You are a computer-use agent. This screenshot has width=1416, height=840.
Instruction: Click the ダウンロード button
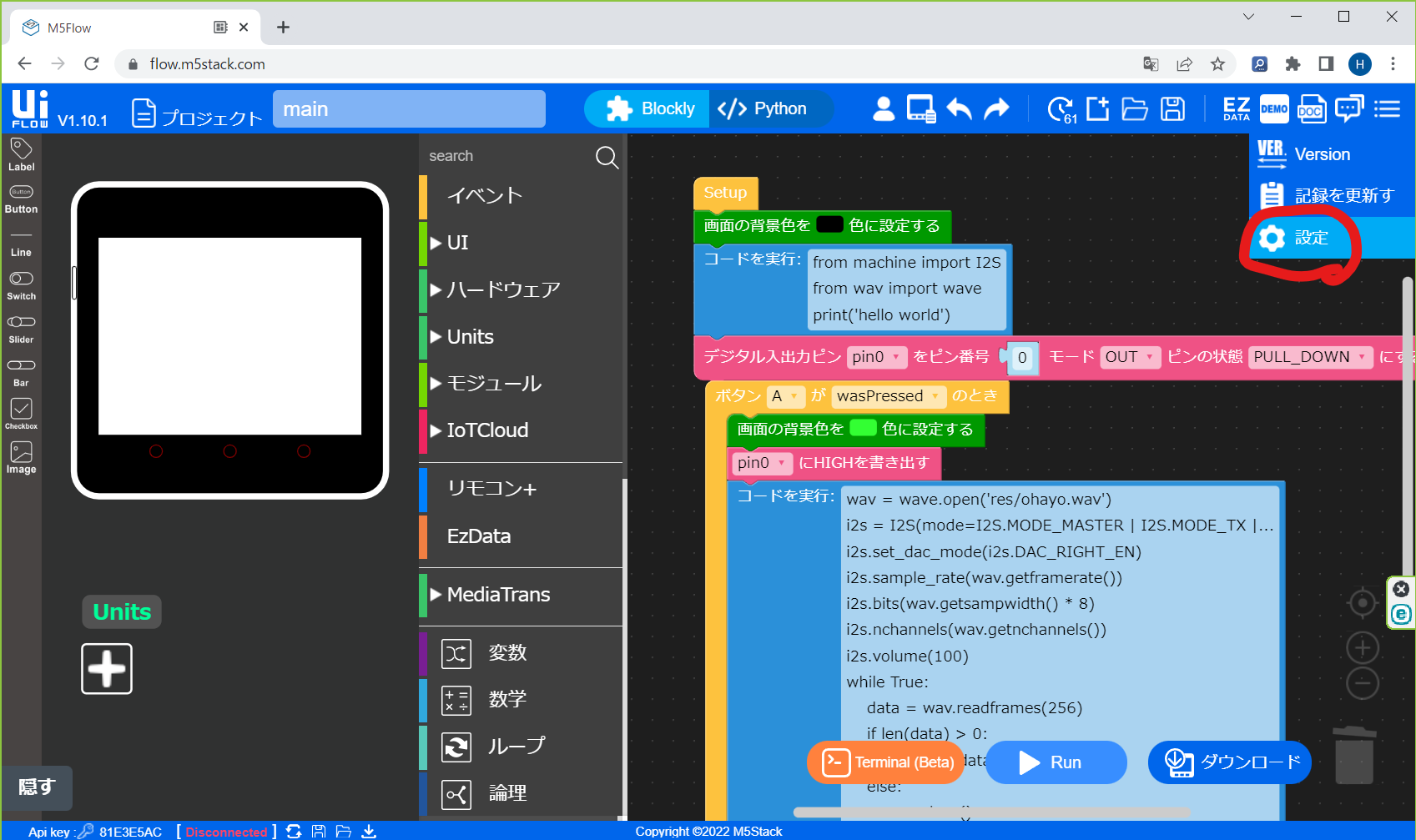[1230, 762]
